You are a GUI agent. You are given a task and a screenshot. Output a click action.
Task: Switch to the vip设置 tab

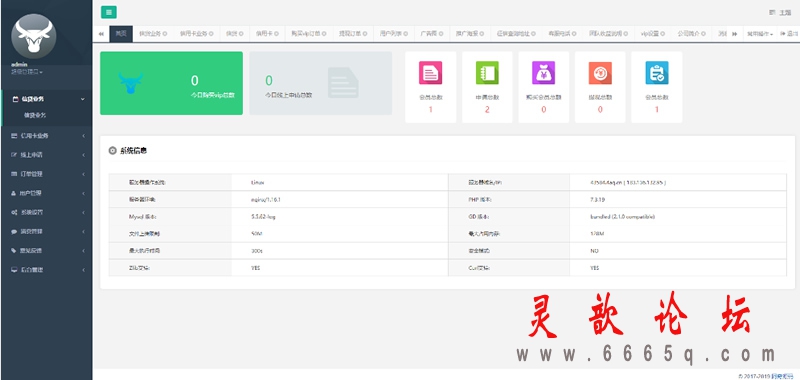[x=653, y=34]
